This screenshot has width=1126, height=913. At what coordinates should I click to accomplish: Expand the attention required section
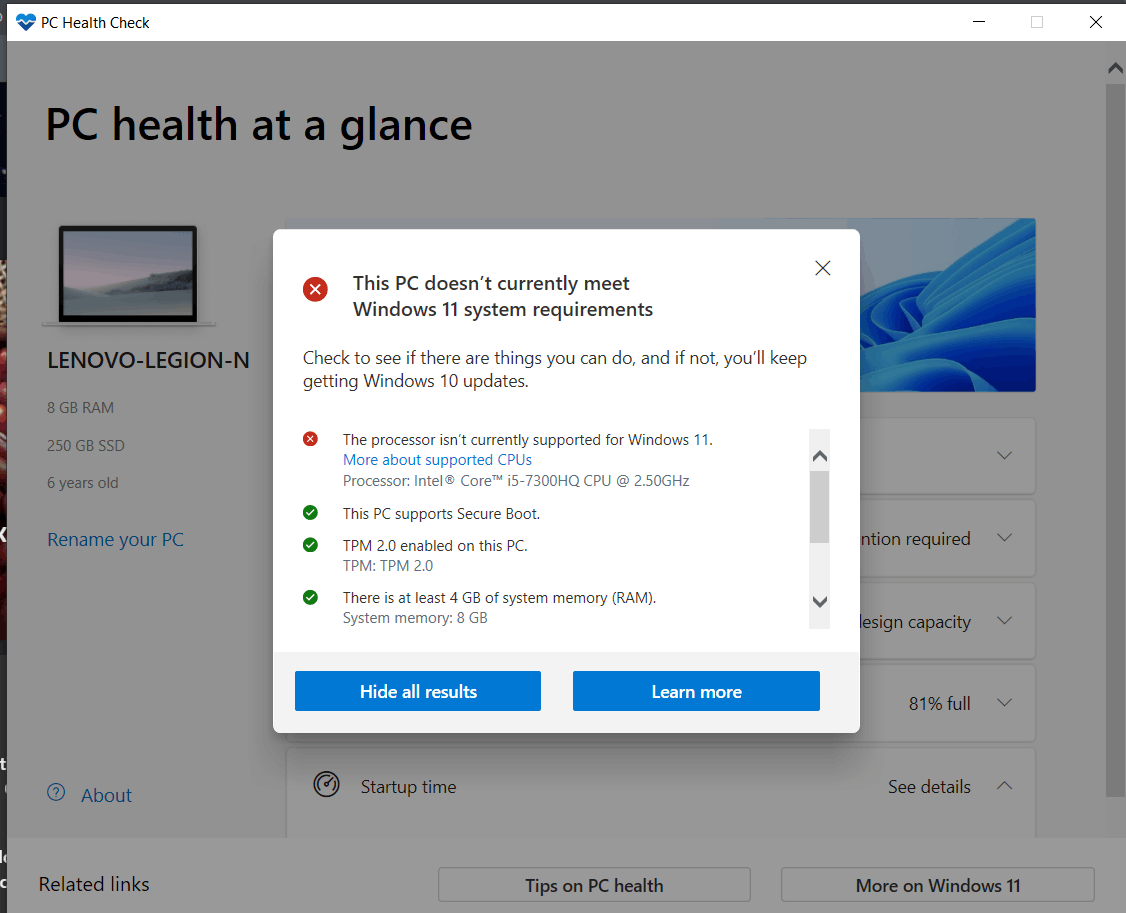coord(1004,537)
